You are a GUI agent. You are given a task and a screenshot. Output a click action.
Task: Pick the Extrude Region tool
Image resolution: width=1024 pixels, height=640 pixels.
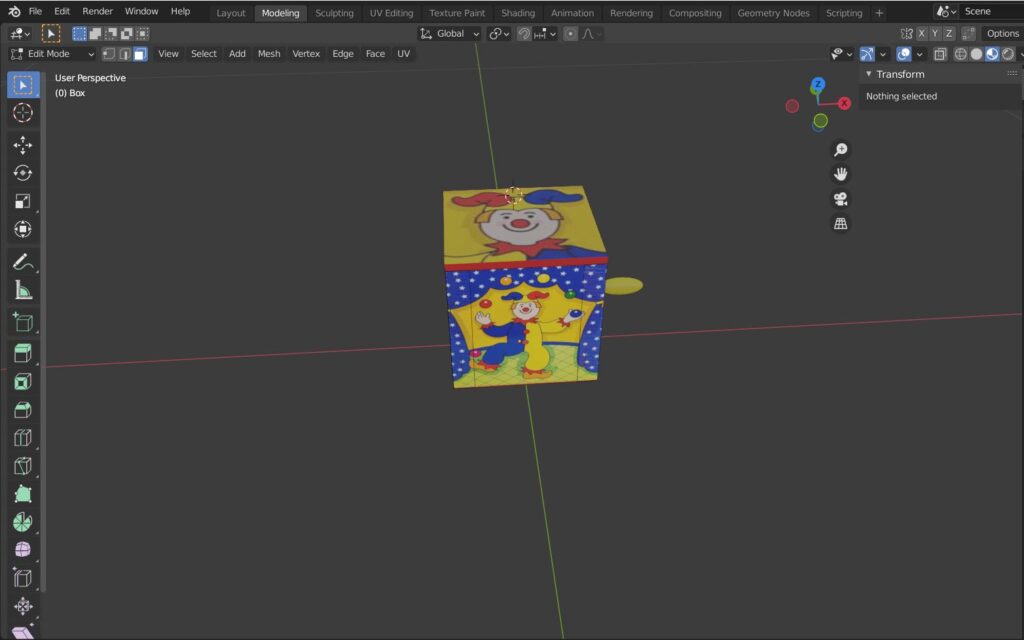(x=22, y=352)
